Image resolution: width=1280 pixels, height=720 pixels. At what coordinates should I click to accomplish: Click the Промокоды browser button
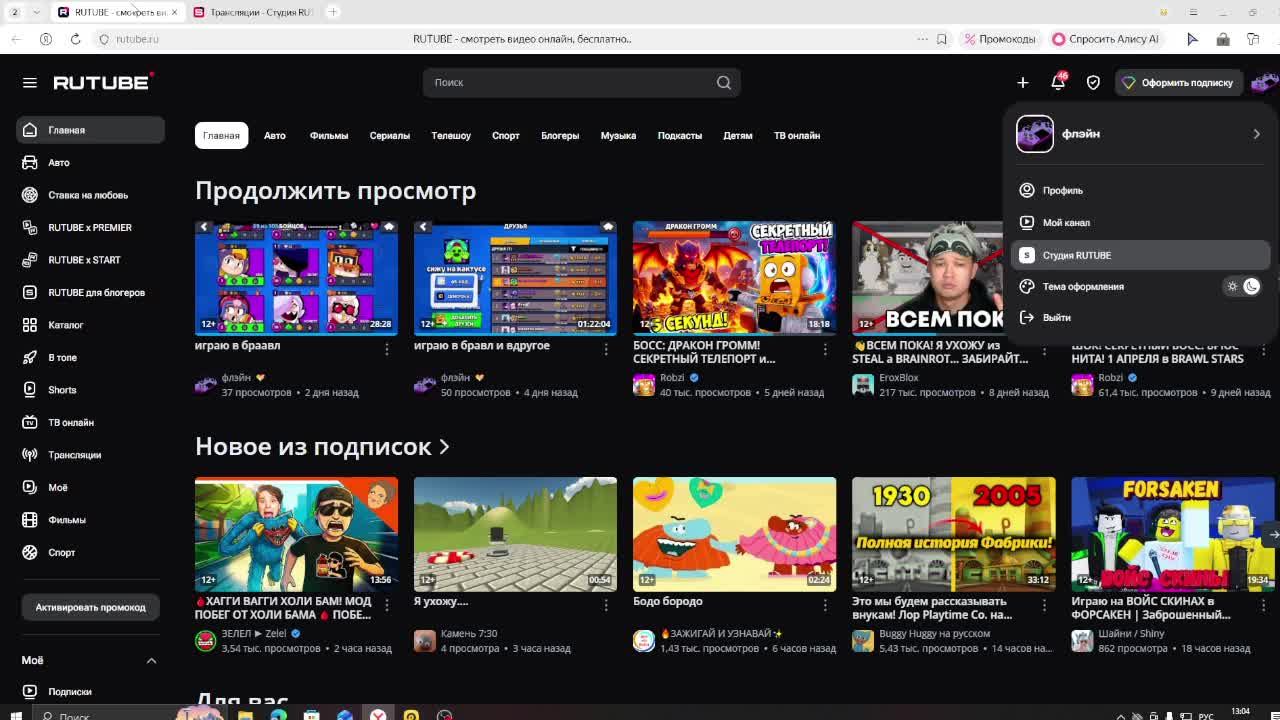[x=1000, y=39]
